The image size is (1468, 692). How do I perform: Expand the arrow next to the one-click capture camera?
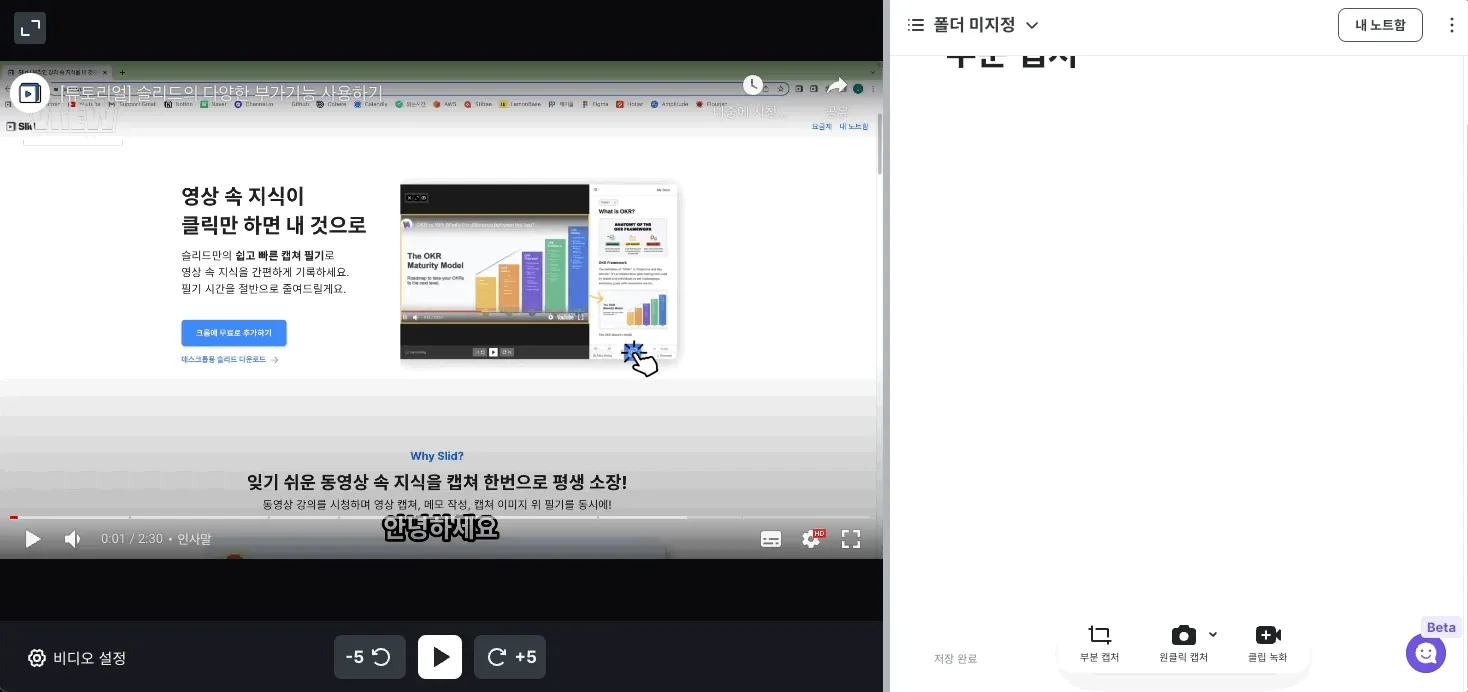pyautogui.click(x=1213, y=635)
